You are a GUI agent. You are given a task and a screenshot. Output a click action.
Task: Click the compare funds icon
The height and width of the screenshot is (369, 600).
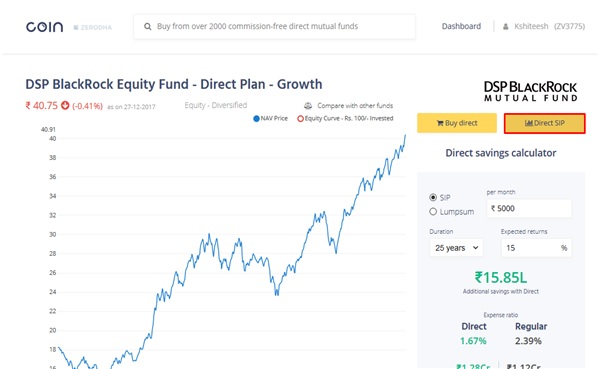point(308,106)
